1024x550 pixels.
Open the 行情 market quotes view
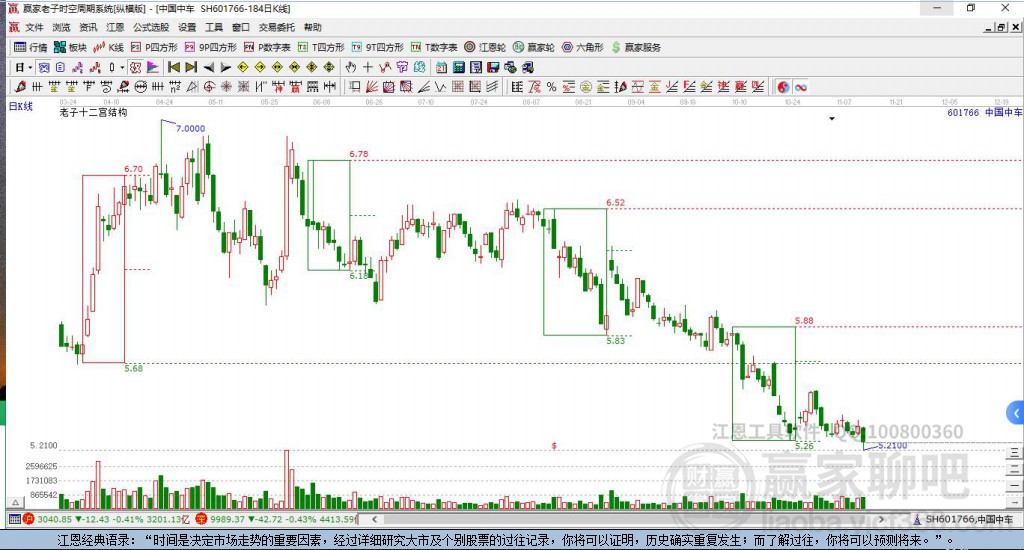tap(31, 47)
